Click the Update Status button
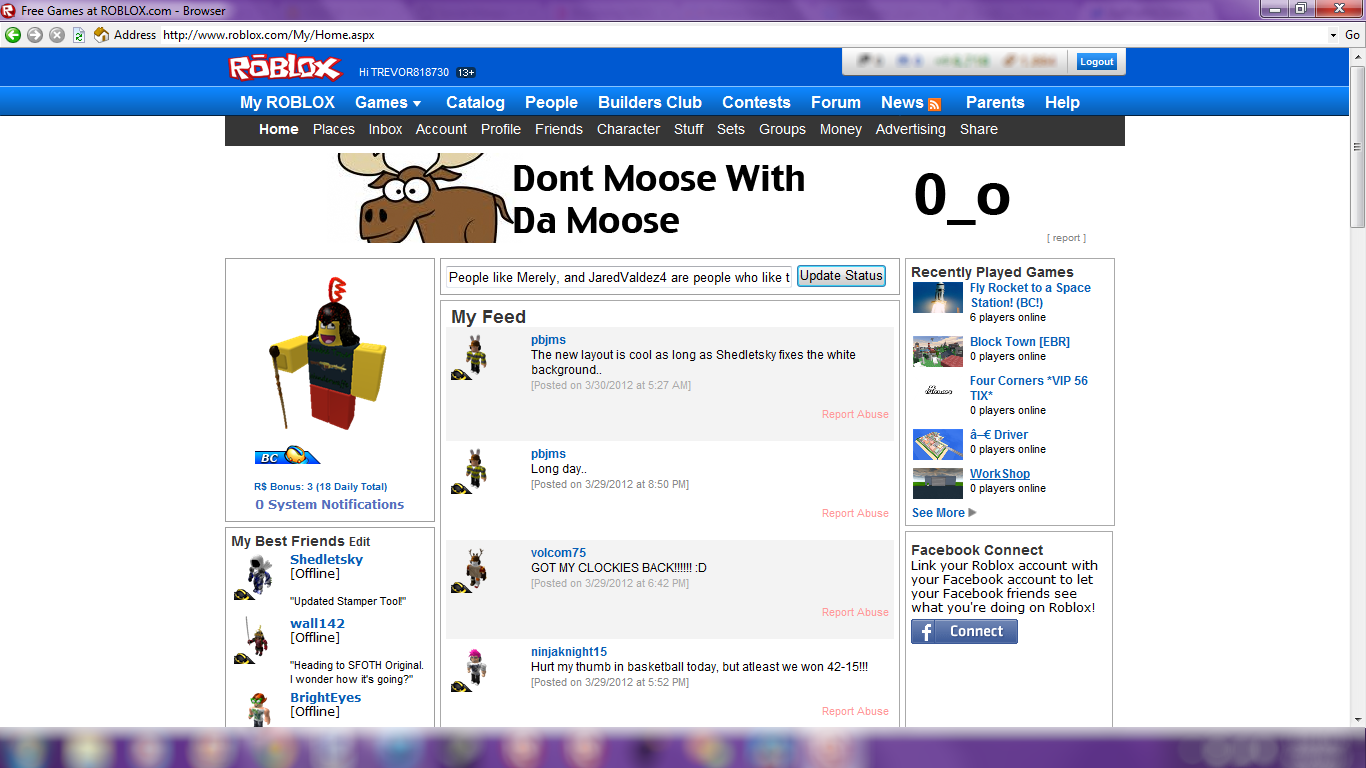Screen dimensions: 1366x768 [x=841, y=276]
